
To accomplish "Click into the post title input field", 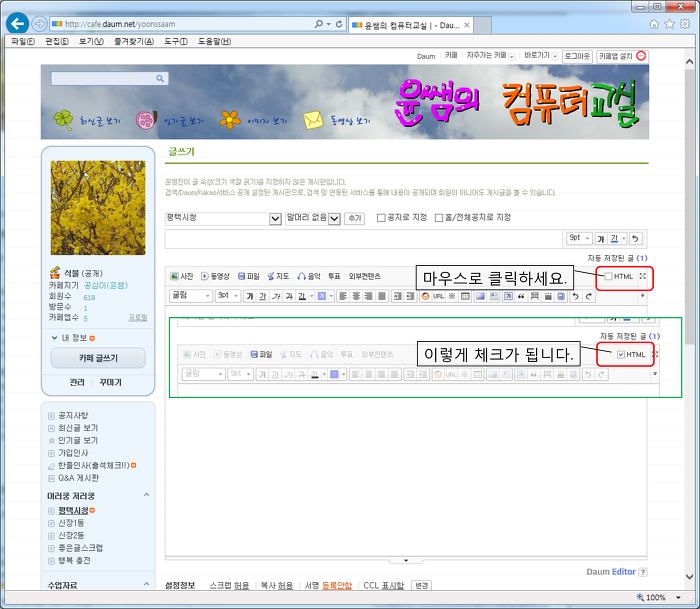I will click(364, 239).
